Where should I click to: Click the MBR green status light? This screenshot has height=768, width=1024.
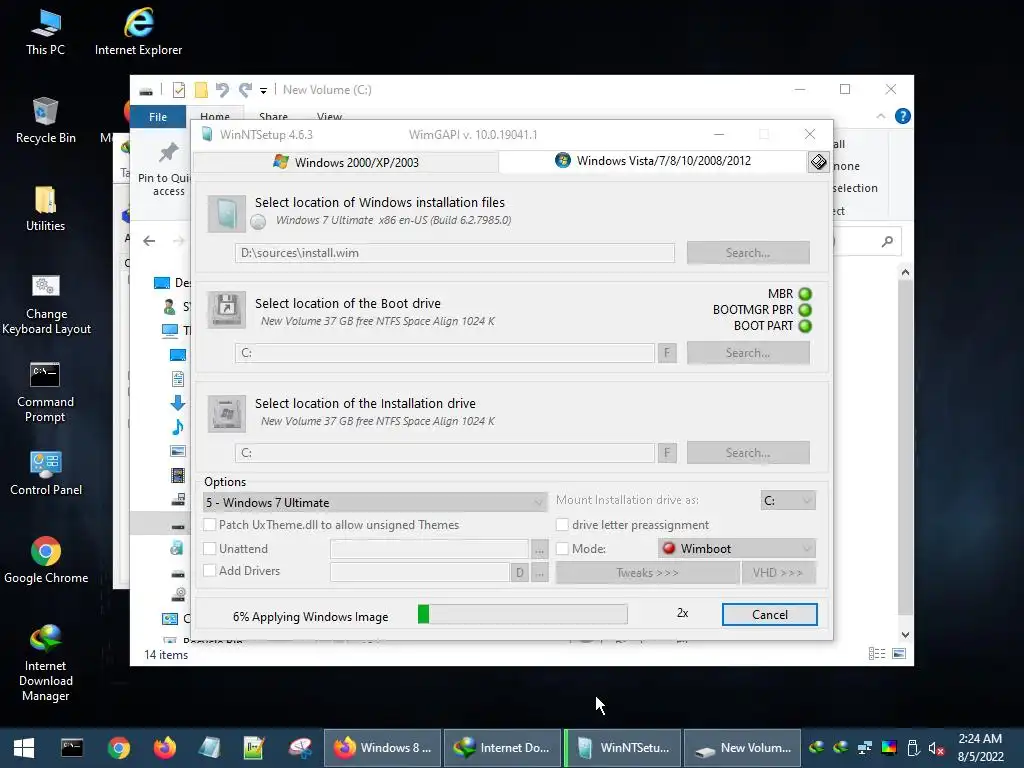point(805,294)
